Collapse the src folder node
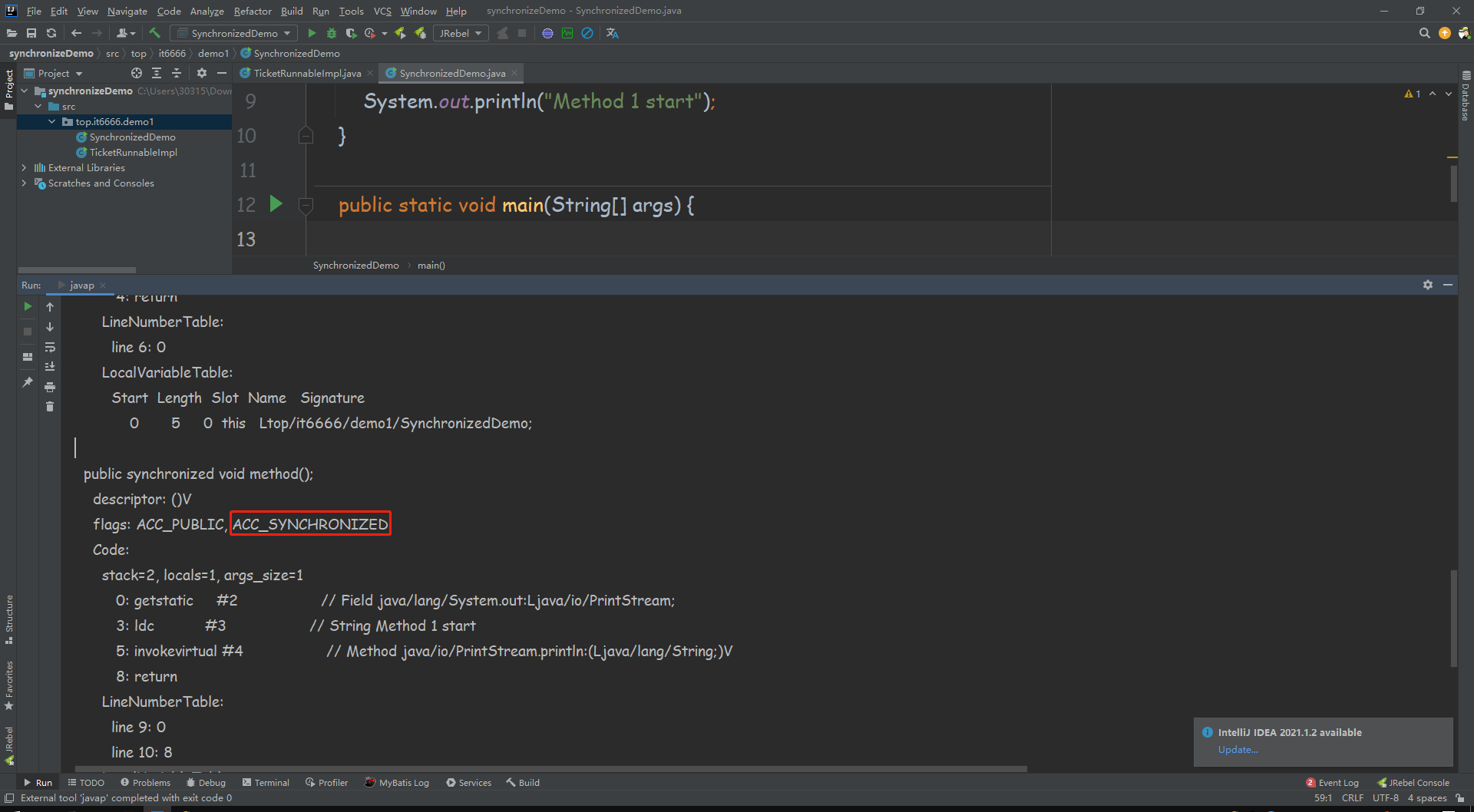This screenshot has height=812, width=1474. point(38,106)
